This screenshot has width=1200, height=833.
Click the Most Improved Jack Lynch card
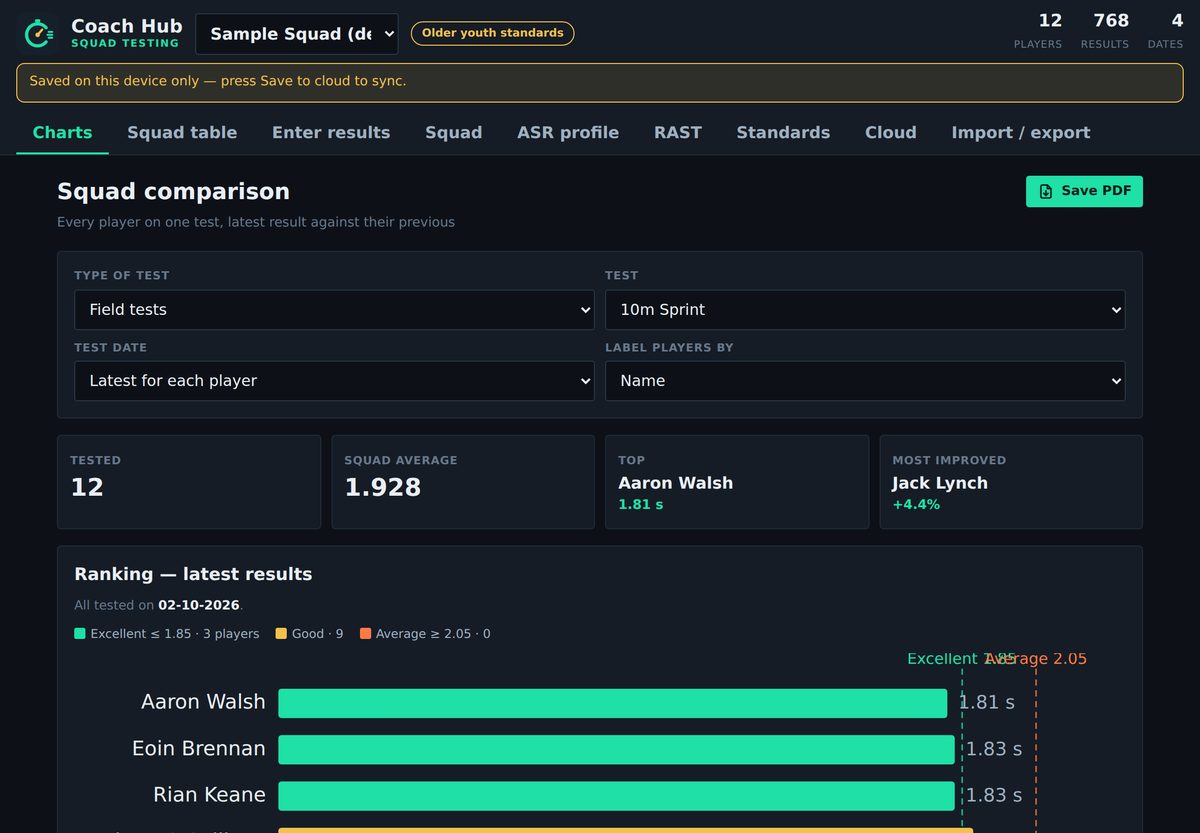pos(1011,482)
